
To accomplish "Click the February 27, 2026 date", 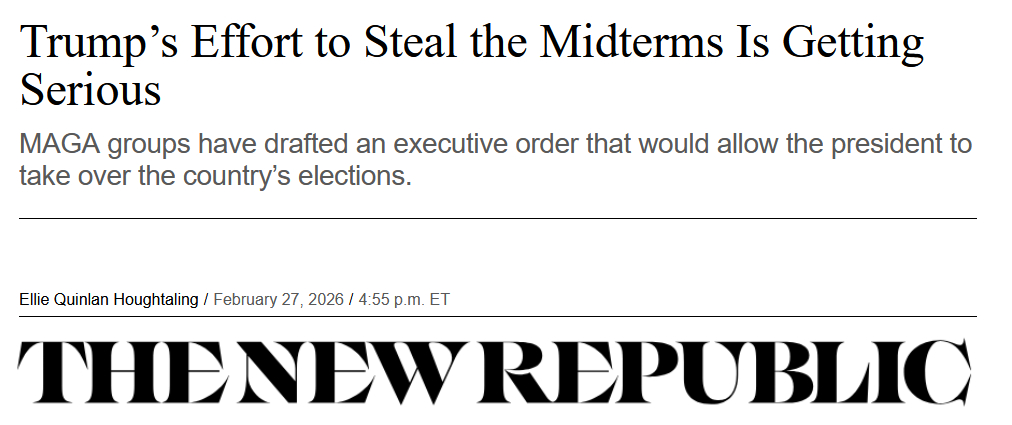I will (x=278, y=300).
